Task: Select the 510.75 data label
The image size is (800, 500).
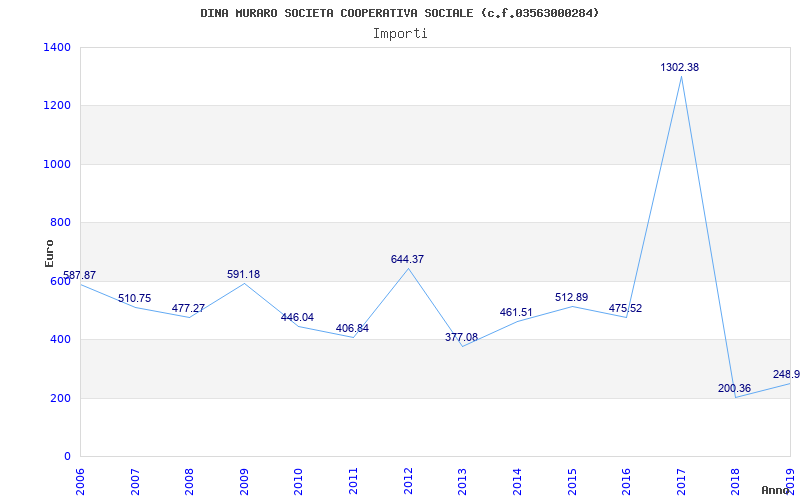Action: point(135,298)
